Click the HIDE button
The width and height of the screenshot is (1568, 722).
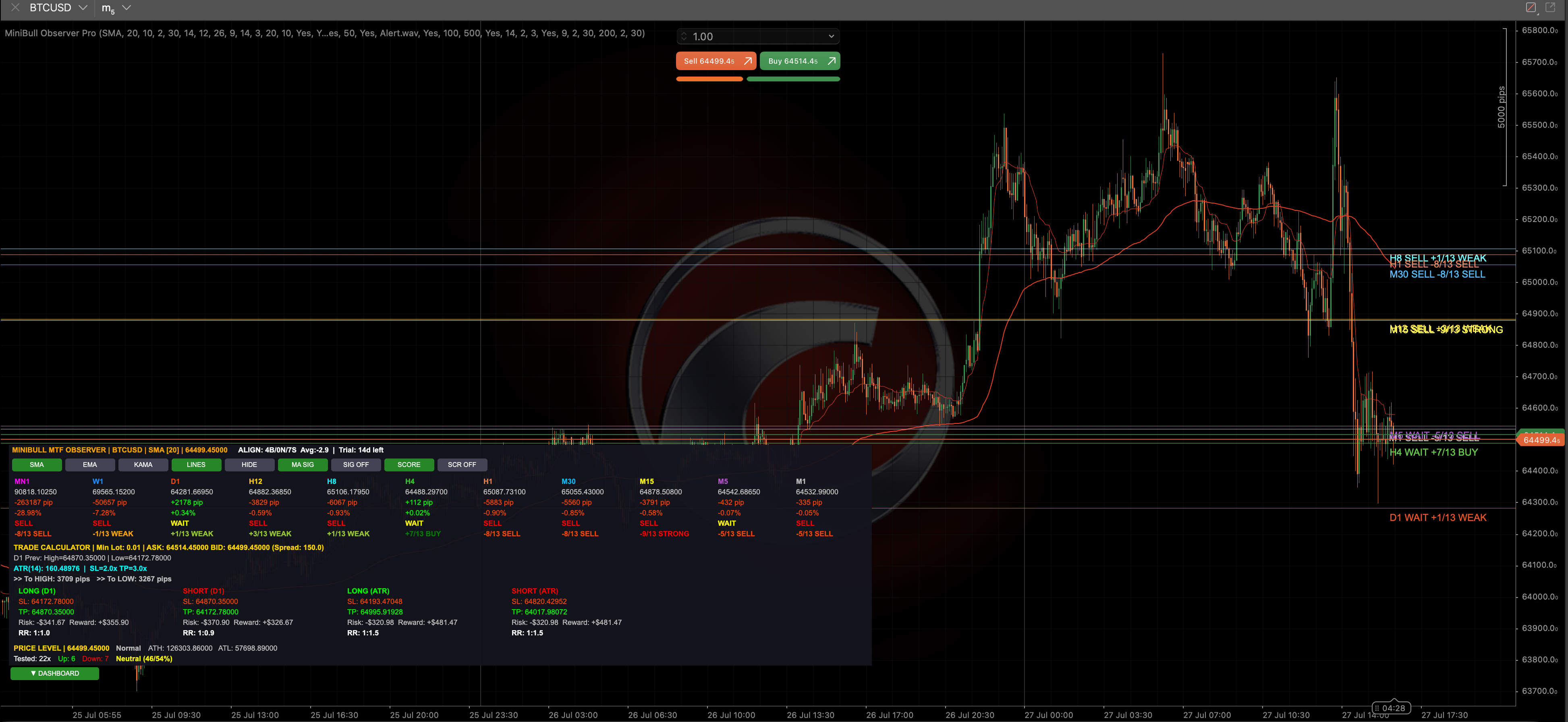click(249, 465)
